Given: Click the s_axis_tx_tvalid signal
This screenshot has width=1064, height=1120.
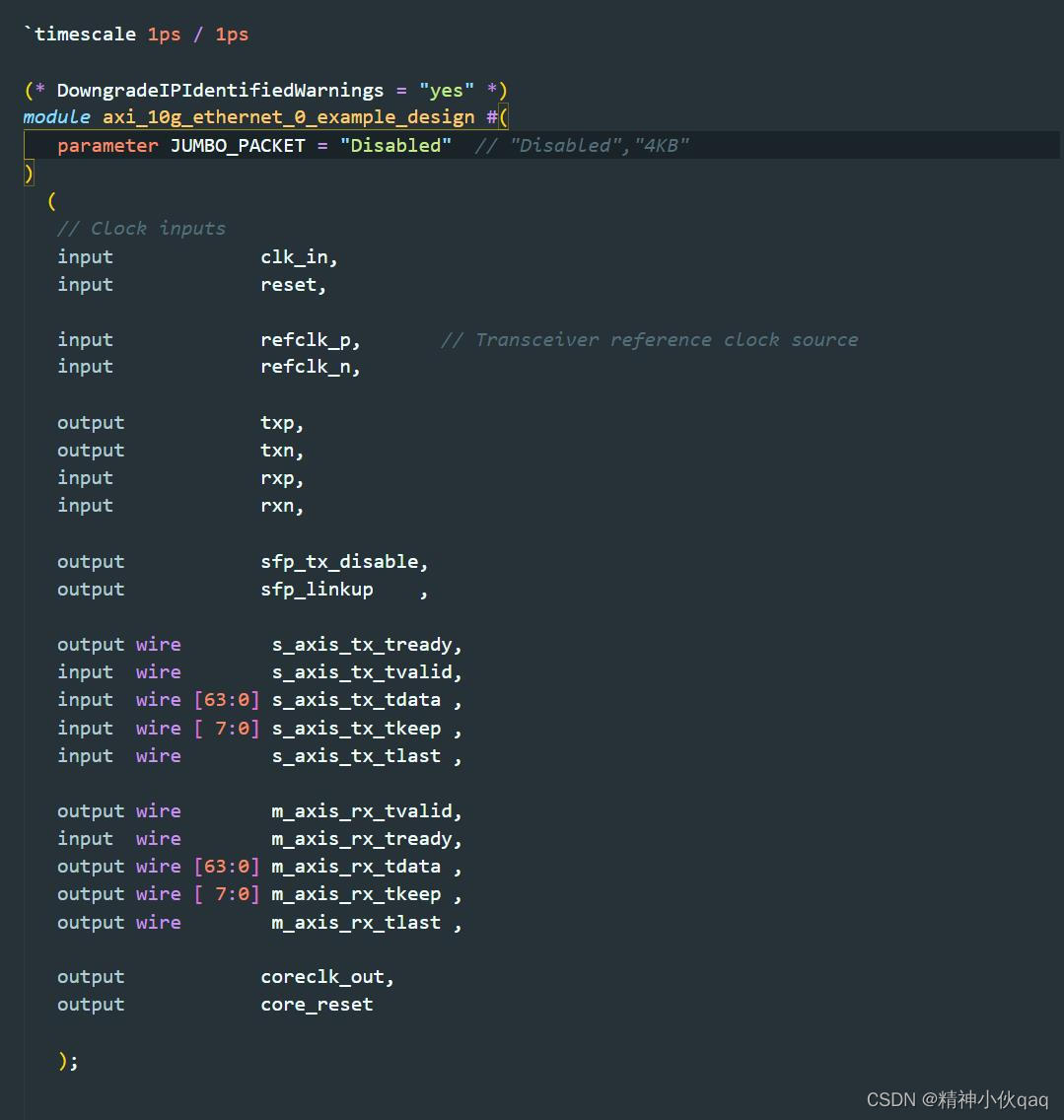Looking at the screenshot, I should coord(362,672).
